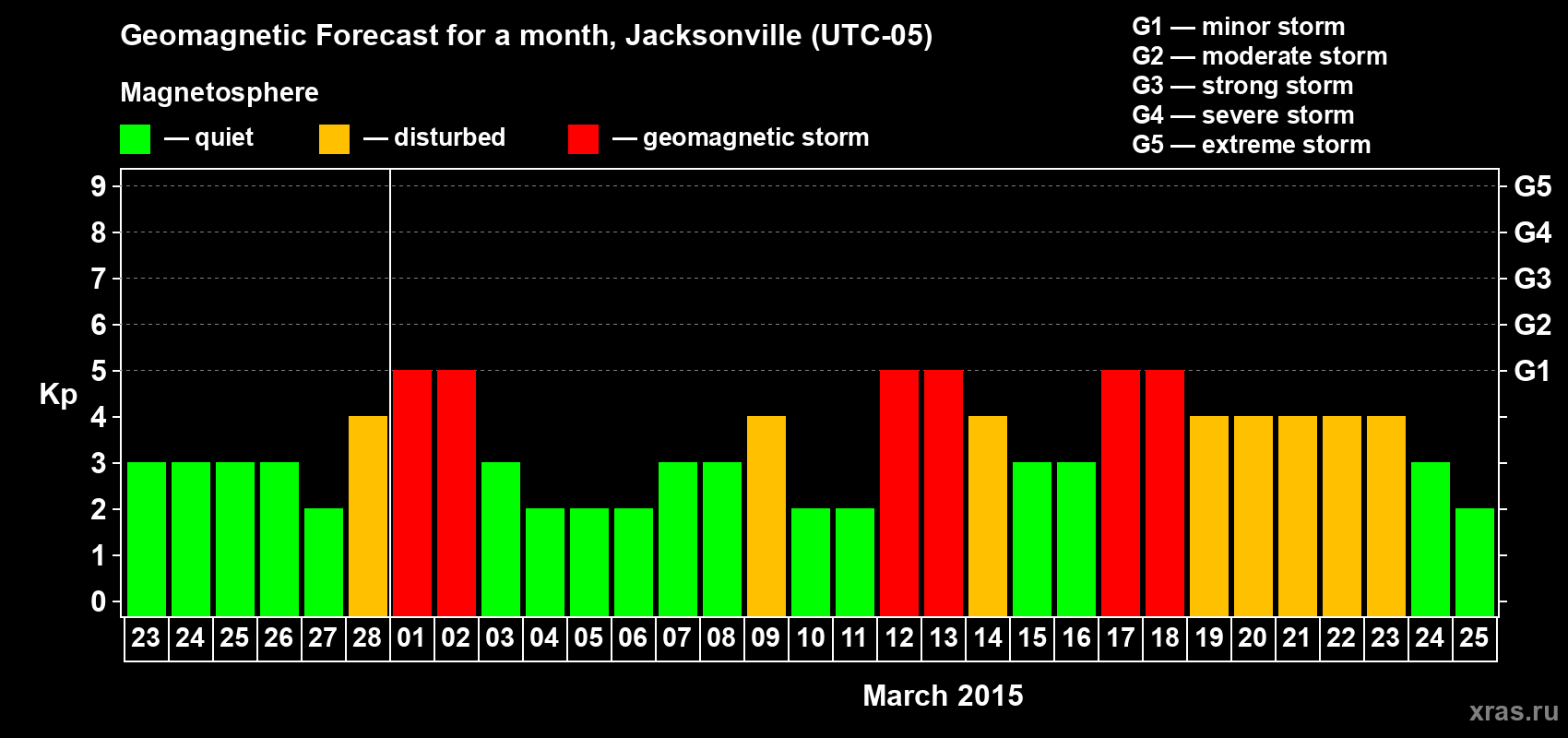Image resolution: width=1568 pixels, height=738 pixels.
Task: Click the 'quiet' legend label
Action: (x=224, y=137)
